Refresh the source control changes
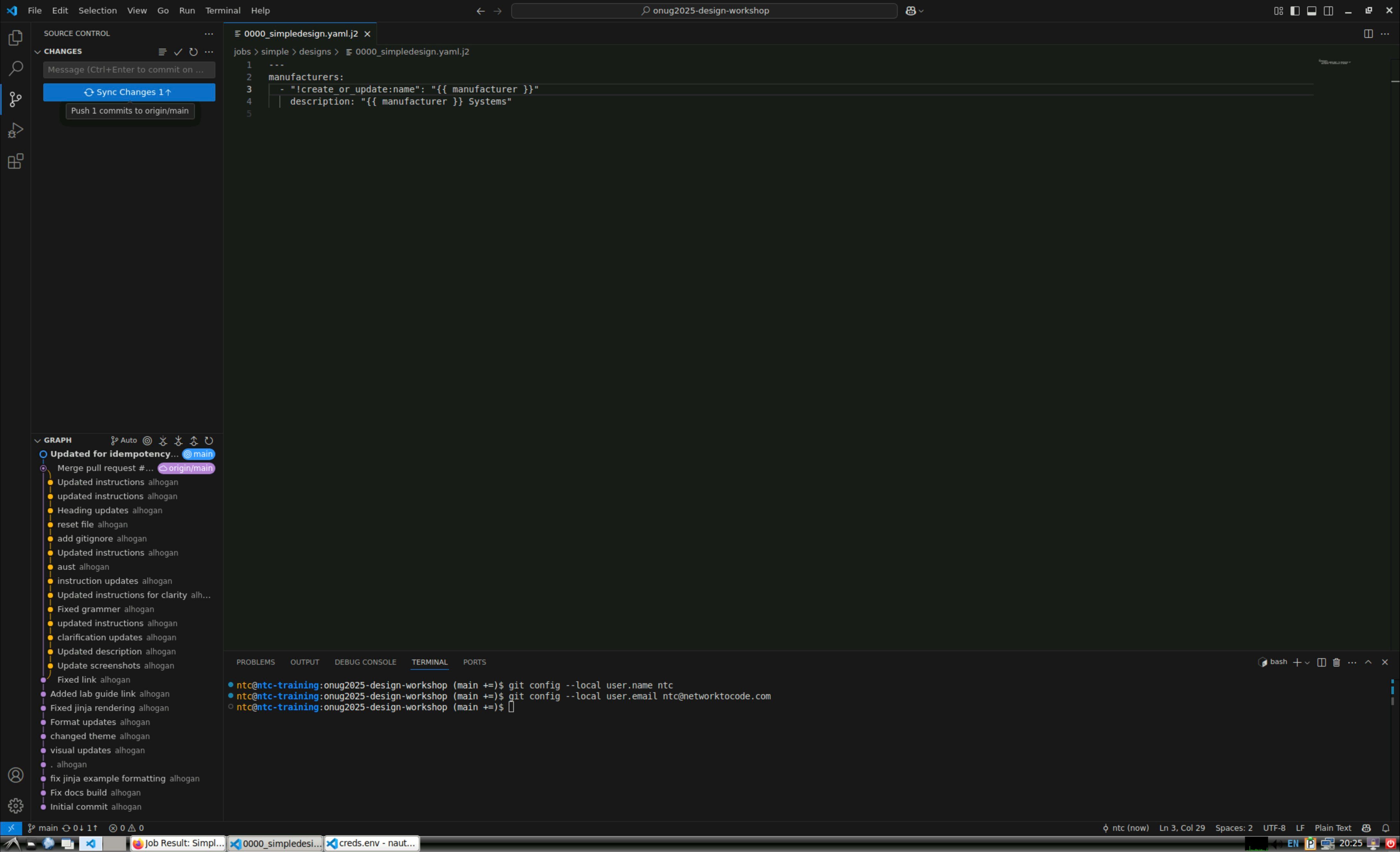 coord(193,52)
